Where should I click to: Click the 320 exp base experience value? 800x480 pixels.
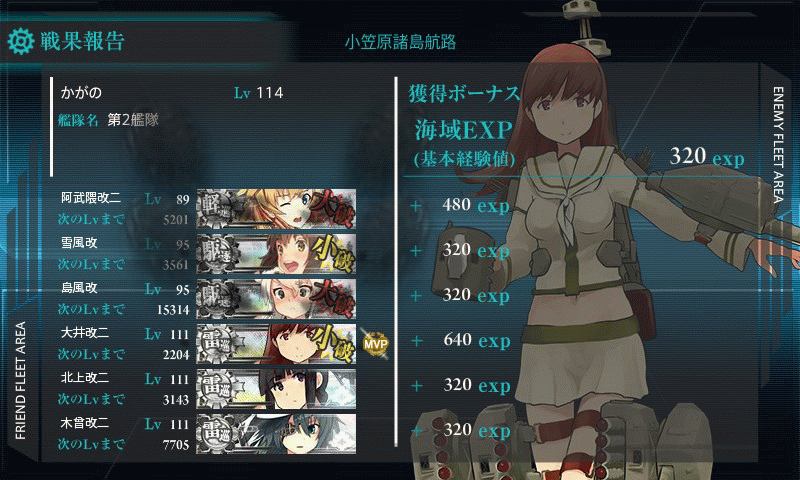tap(707, 156)
